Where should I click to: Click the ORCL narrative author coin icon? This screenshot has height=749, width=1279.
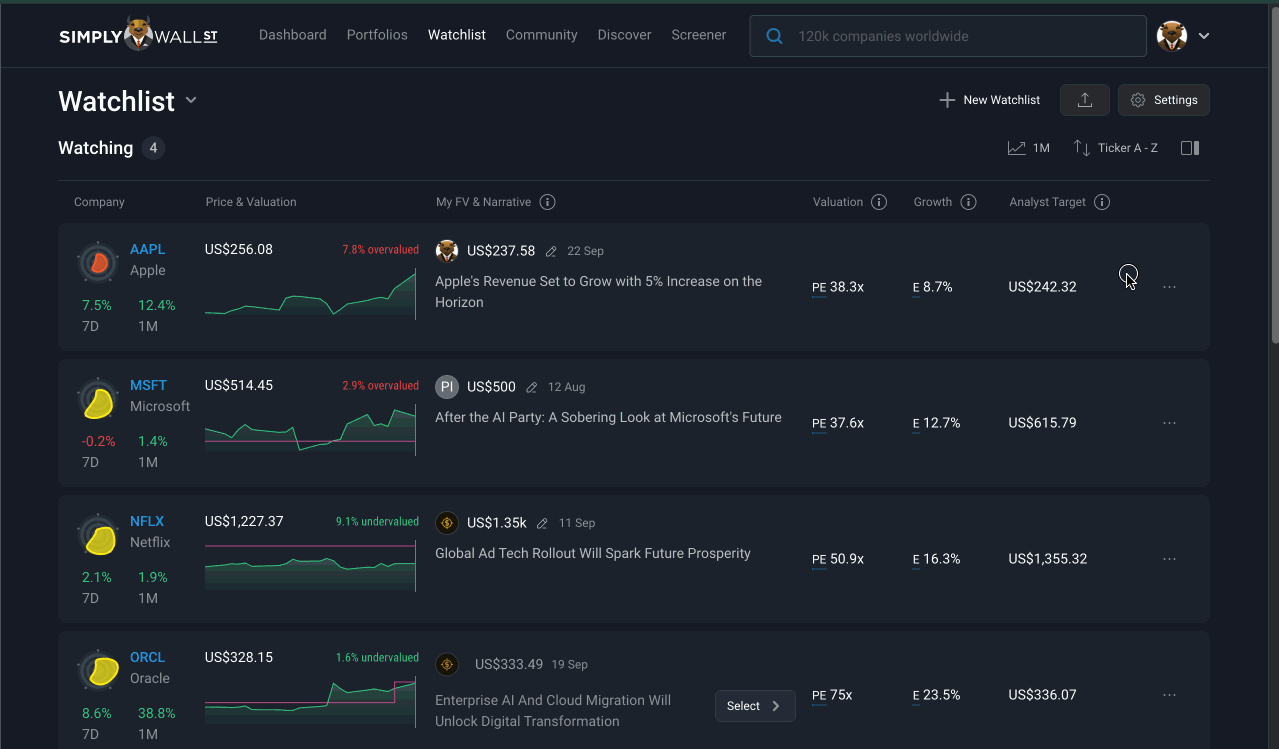coord(447,664)
